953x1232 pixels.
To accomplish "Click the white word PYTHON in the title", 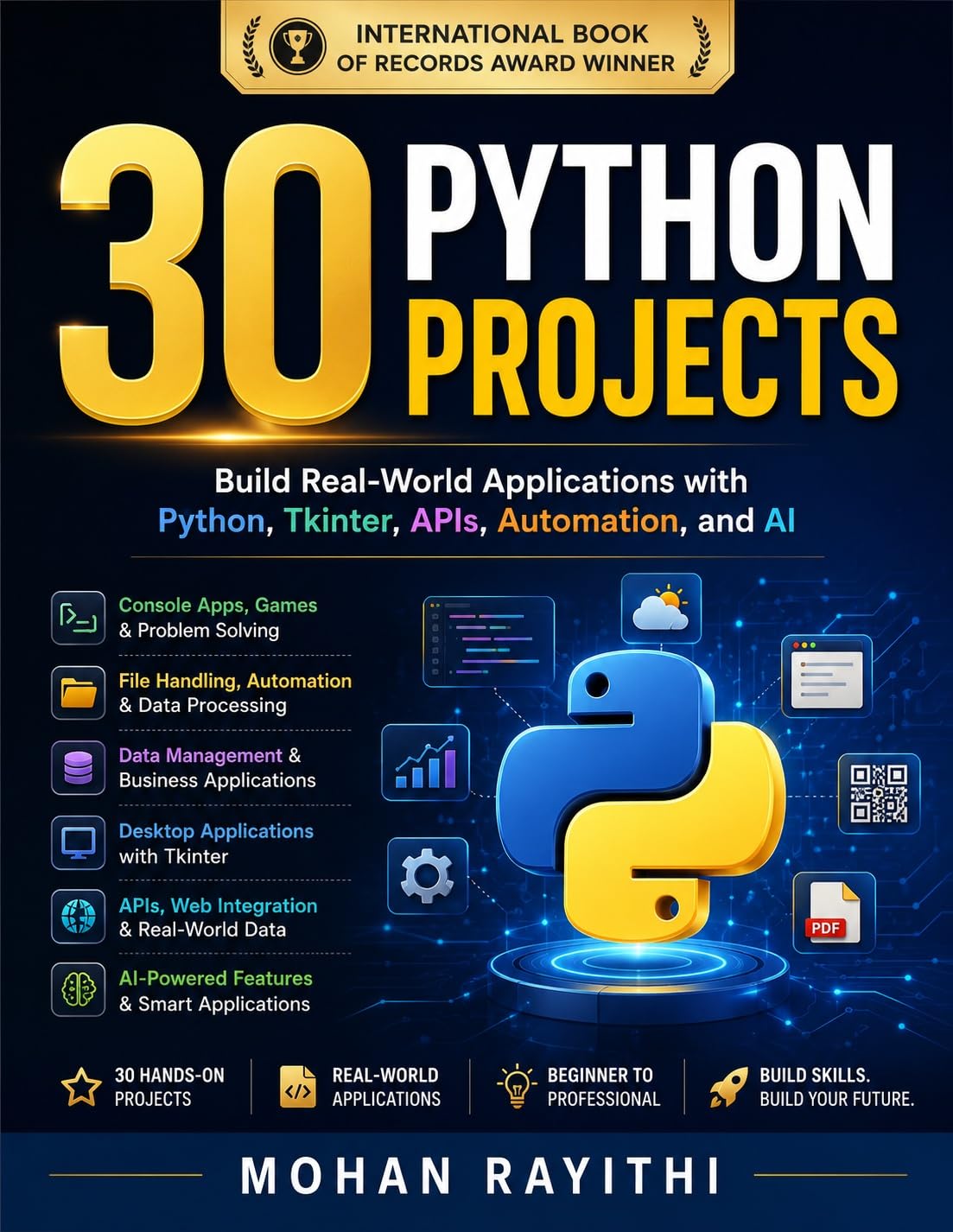I will (650, 213).
